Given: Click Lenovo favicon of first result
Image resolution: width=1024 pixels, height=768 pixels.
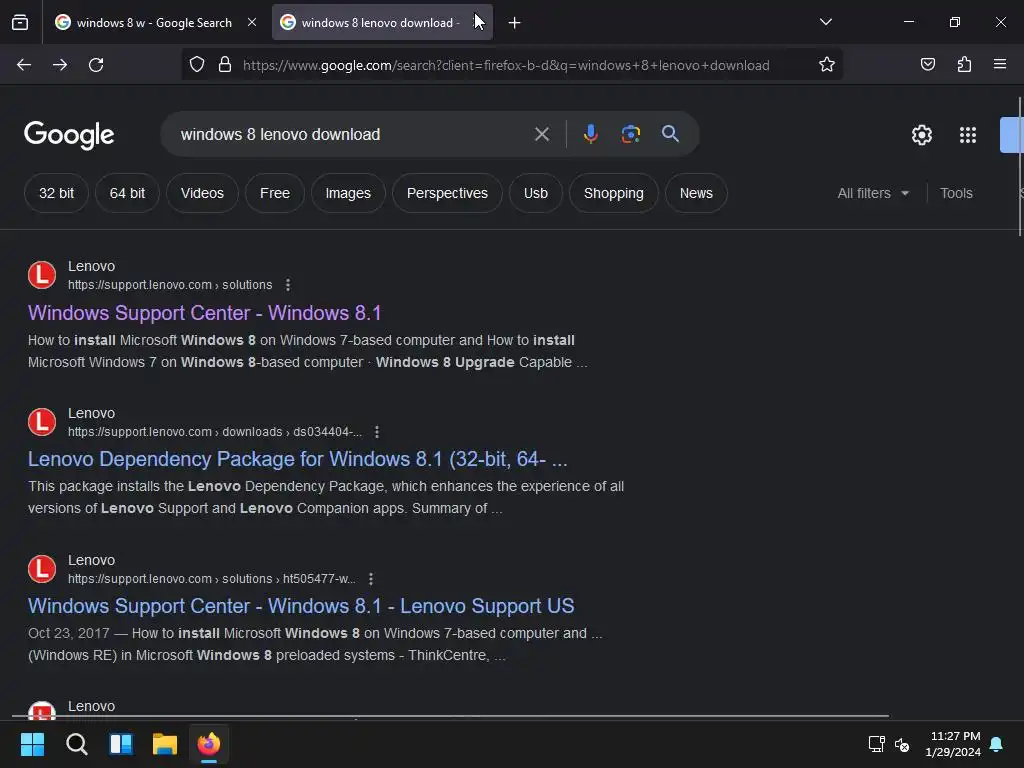Looking at the screenshot, I should click(x=42, y=275).
